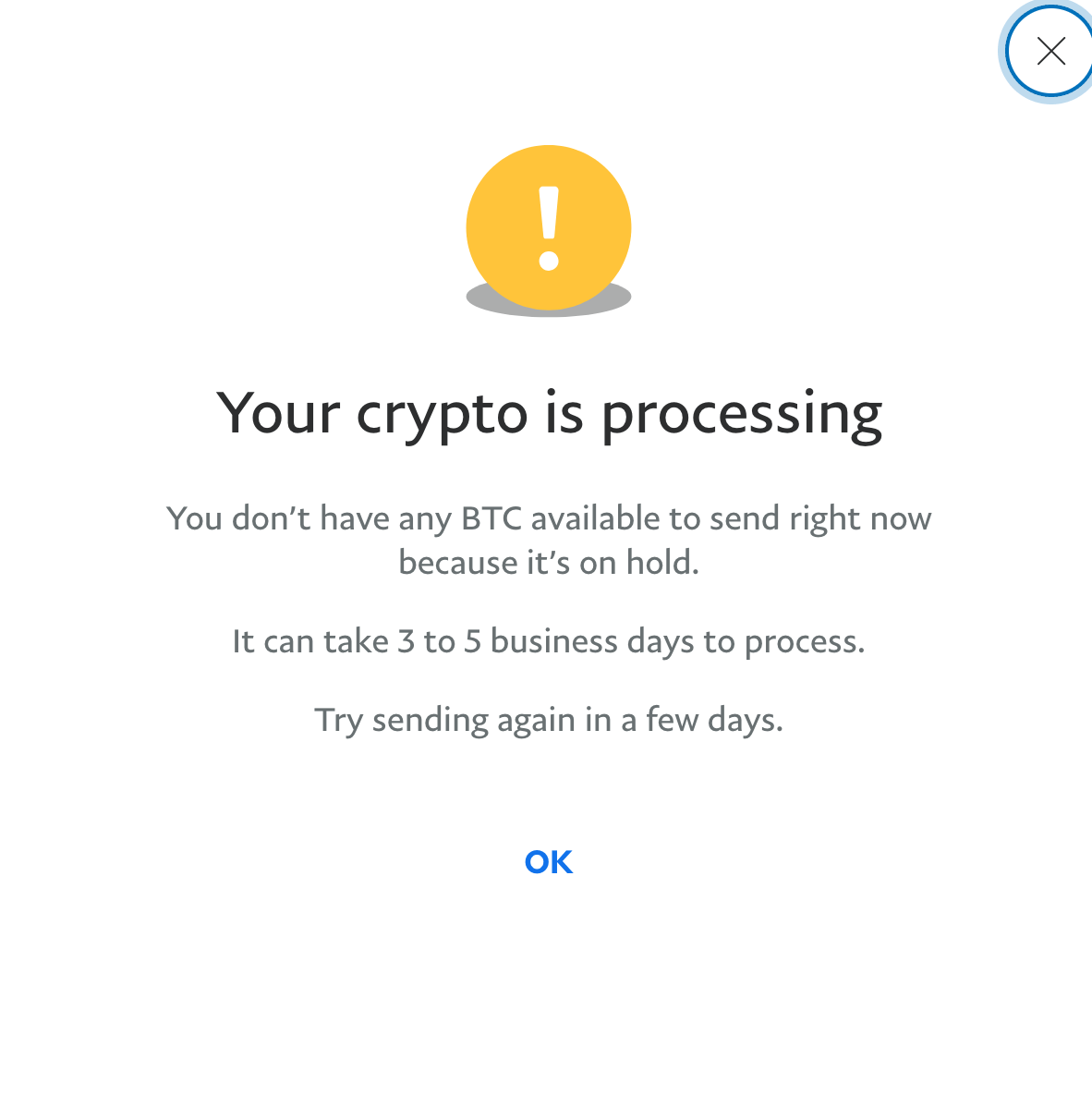Click the word "processing" in heading
The width and height of the screenshot is (1092, 1107).
pos(742,417)
